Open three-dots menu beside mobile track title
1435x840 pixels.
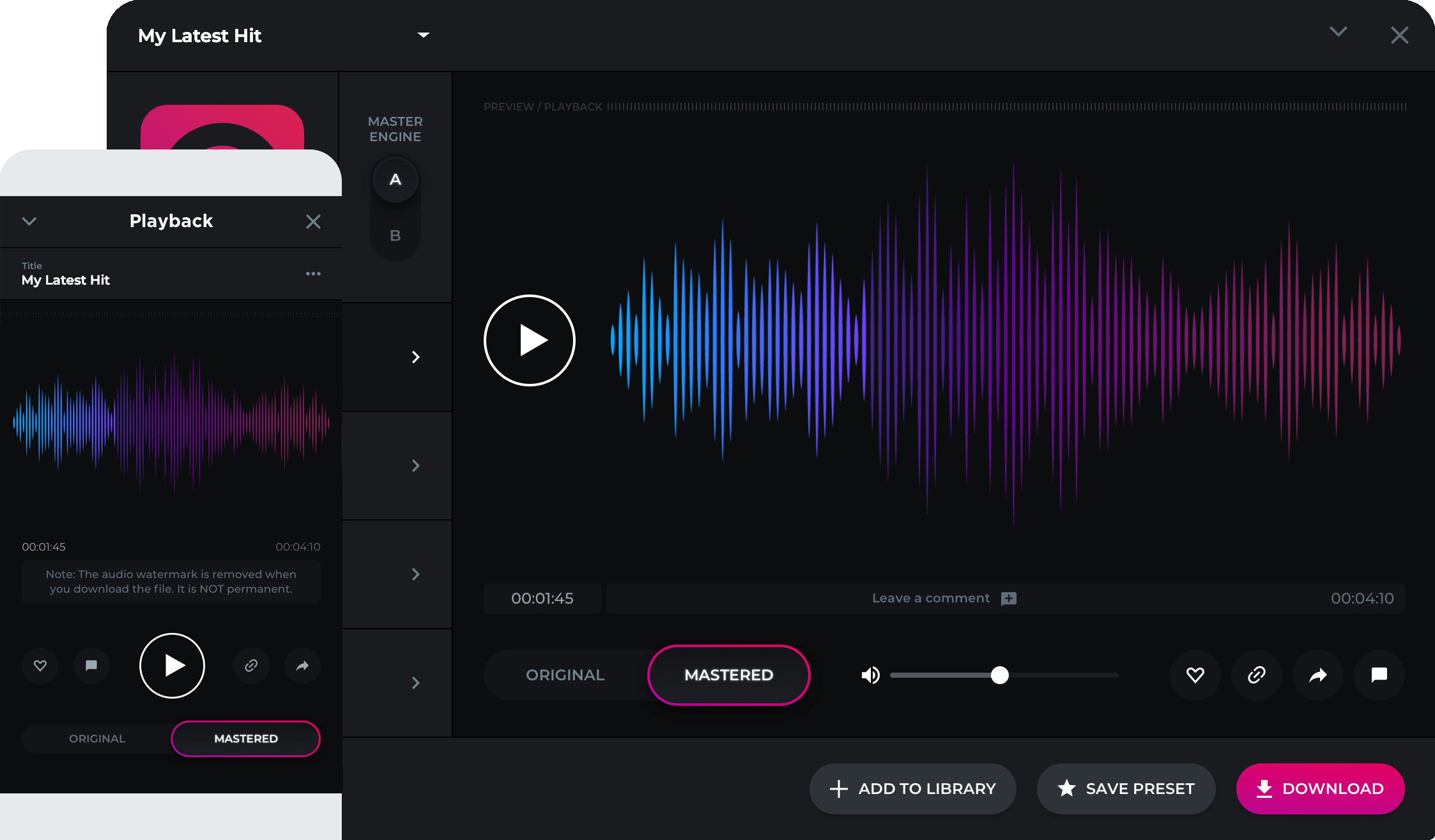313,273
